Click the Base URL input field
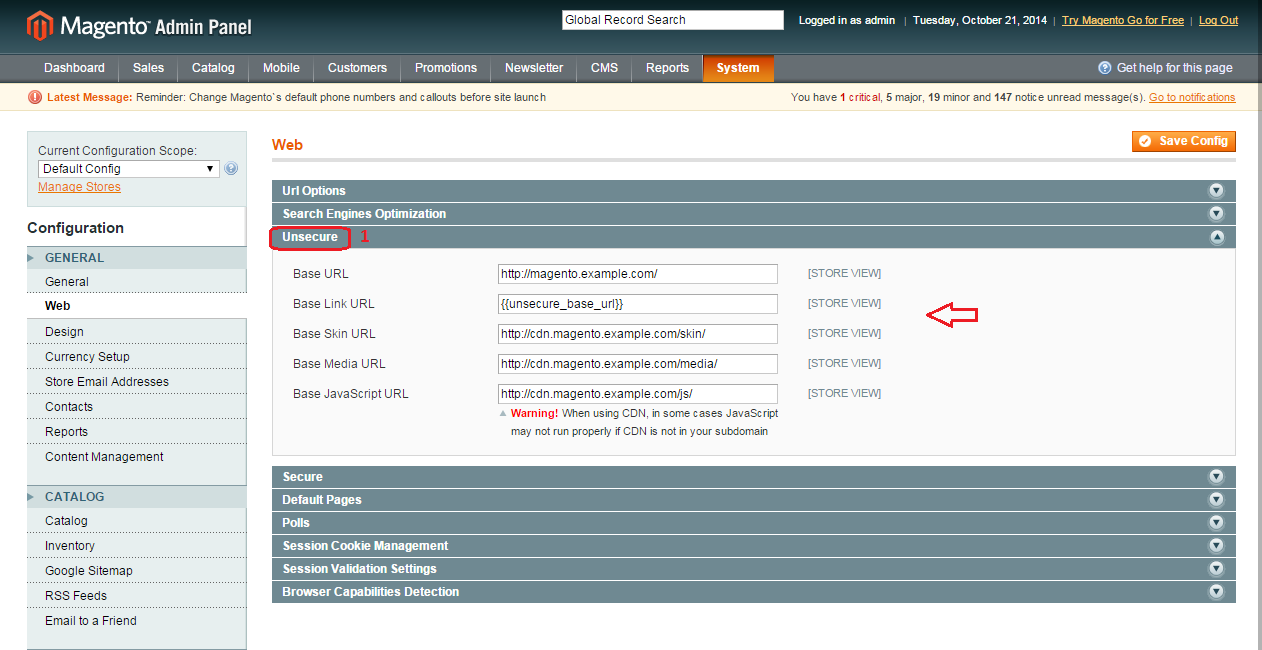 [638, 274]
